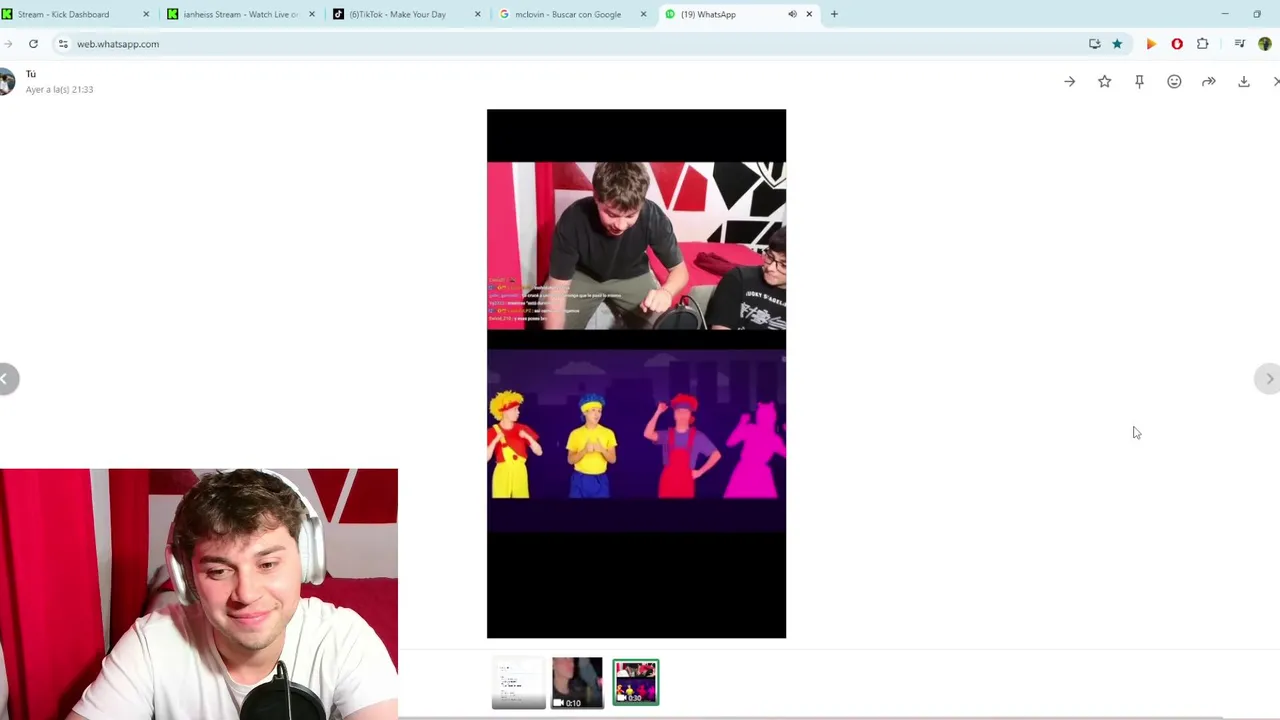Close the mclovin Google tab
1280x720 pixels.
tap(643, 14)
